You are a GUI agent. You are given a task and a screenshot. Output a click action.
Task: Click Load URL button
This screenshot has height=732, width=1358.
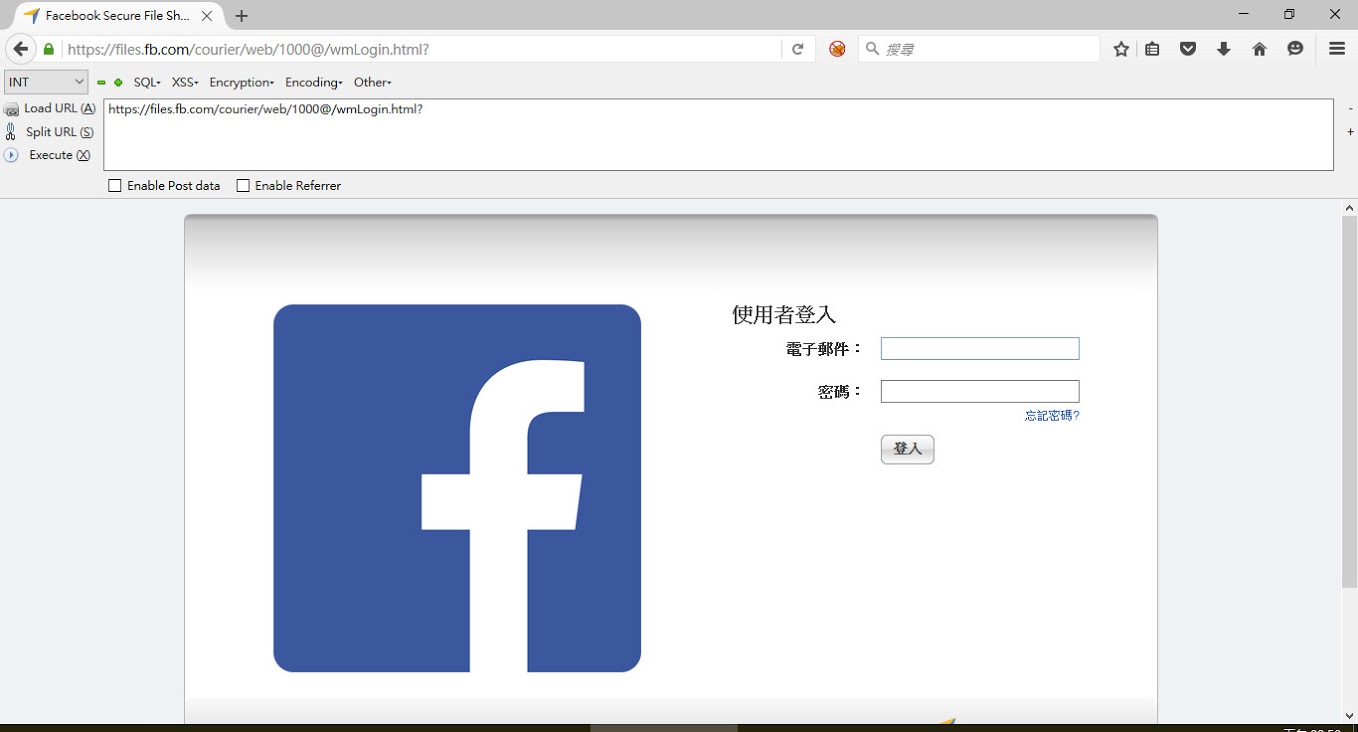click(x=50, y=108)
